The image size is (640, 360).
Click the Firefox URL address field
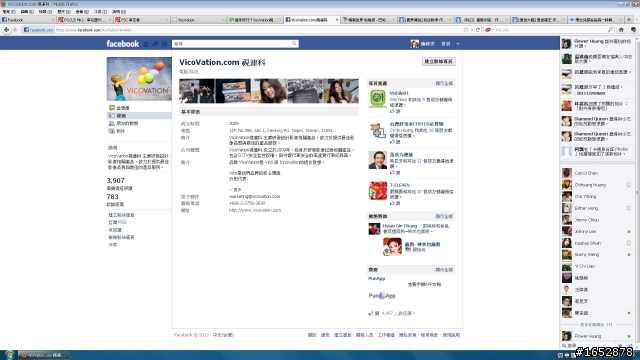click(x=259, y=30)
